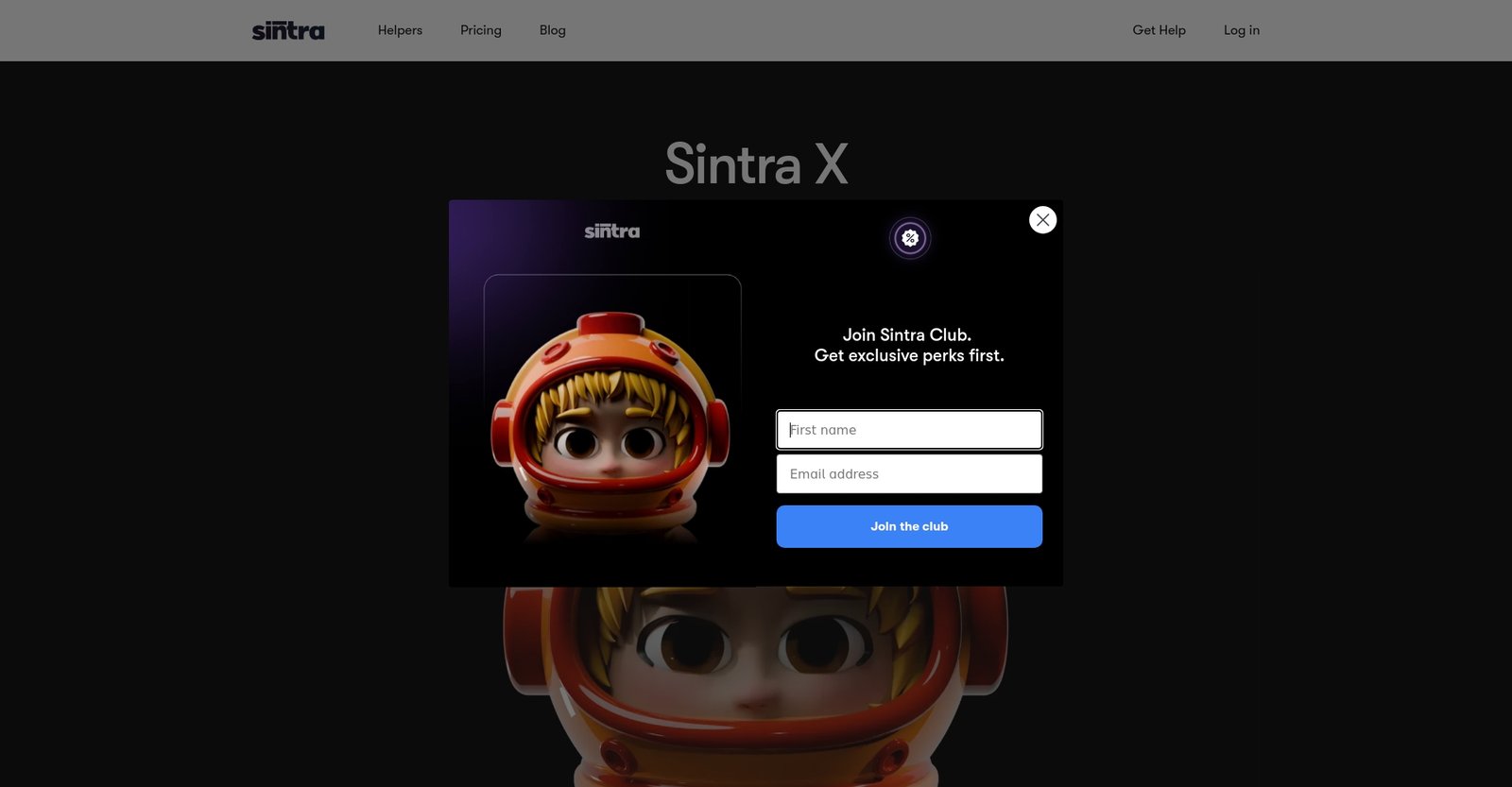
Task: Click the Sintra logo in the header
Action: pyautogui.click(x=288, y=30)
